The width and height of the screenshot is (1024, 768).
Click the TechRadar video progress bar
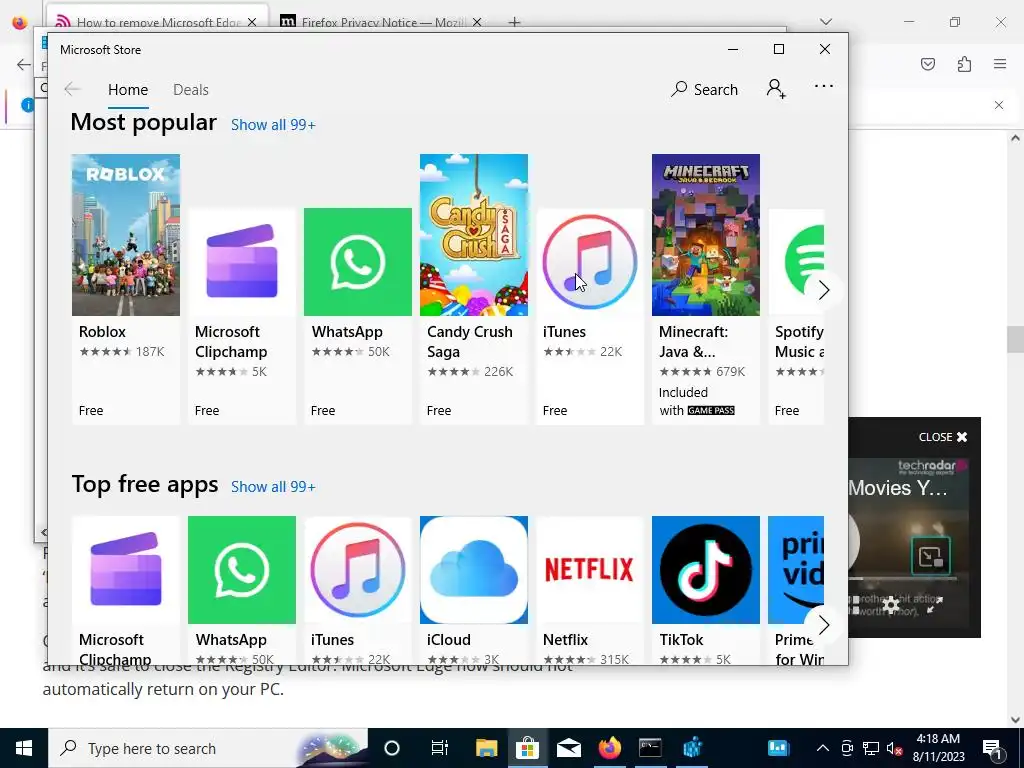903,579
